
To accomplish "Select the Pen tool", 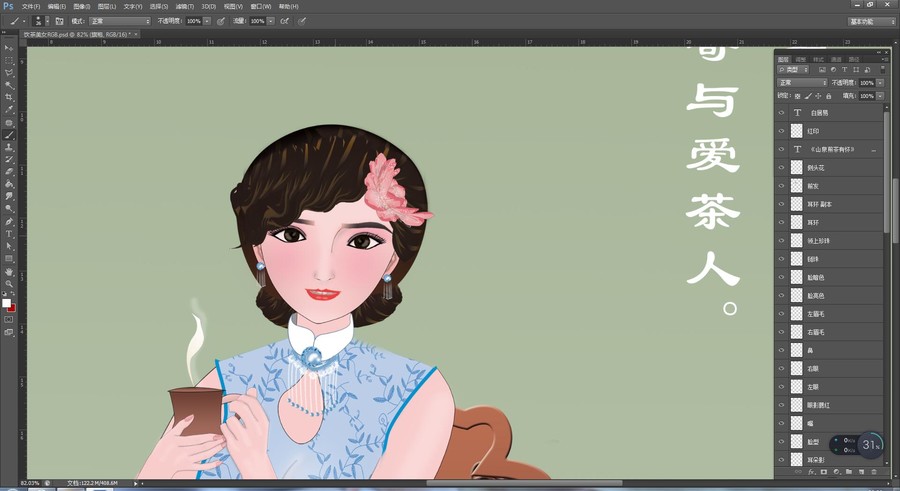I will (9, 222).
